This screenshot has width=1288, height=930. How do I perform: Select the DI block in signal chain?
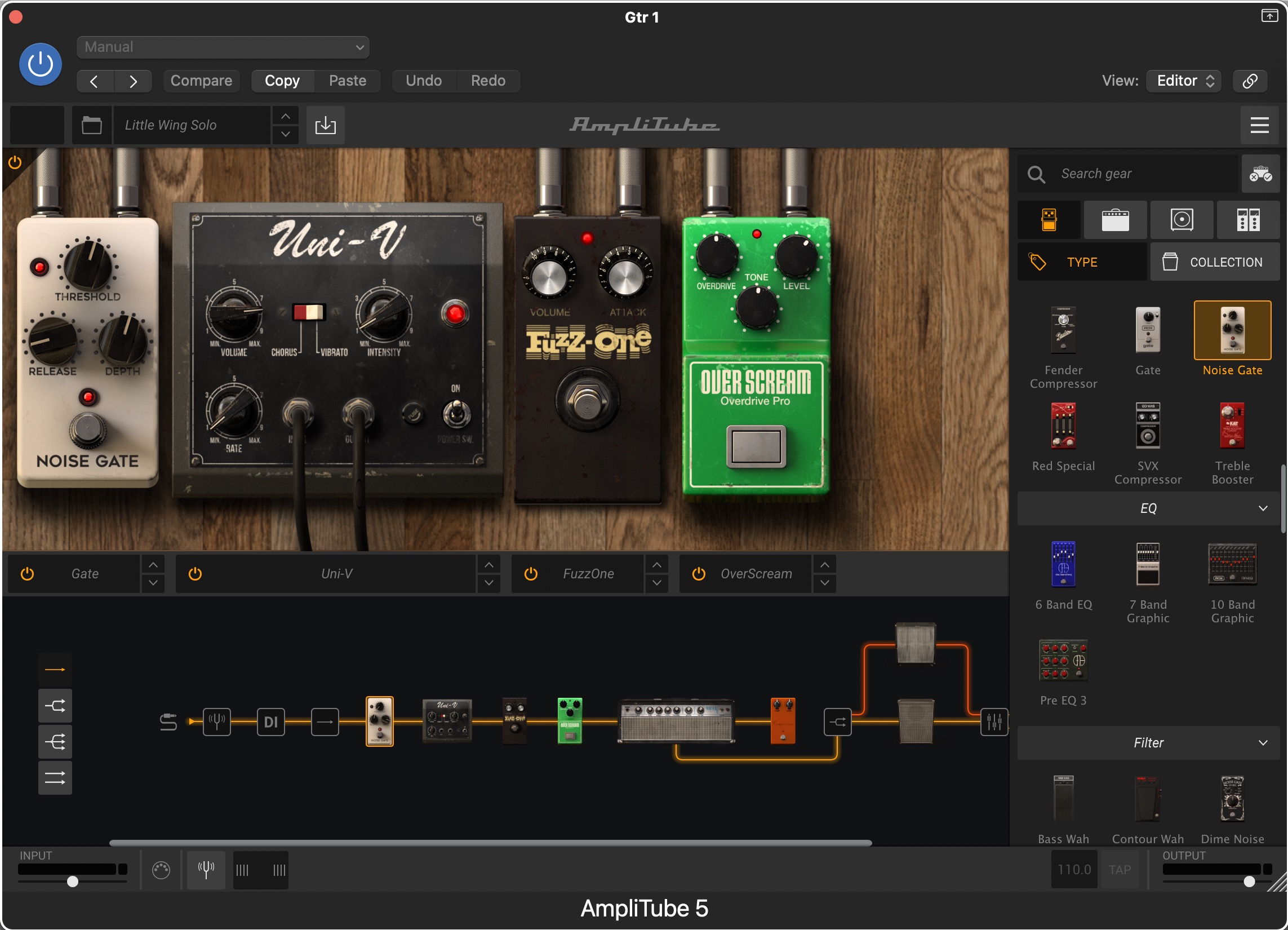click(271, 722)
